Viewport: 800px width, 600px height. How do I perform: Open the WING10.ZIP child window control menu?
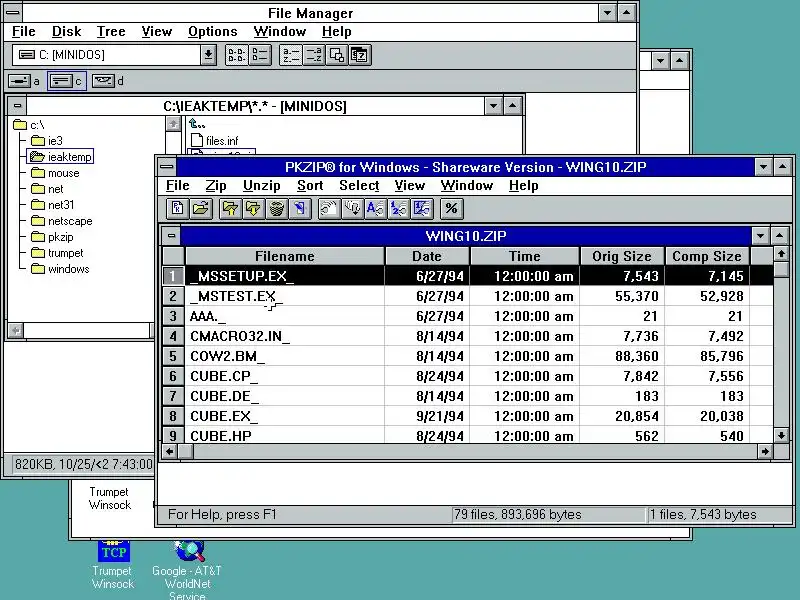pyautogui.click(x=171, y=236)
